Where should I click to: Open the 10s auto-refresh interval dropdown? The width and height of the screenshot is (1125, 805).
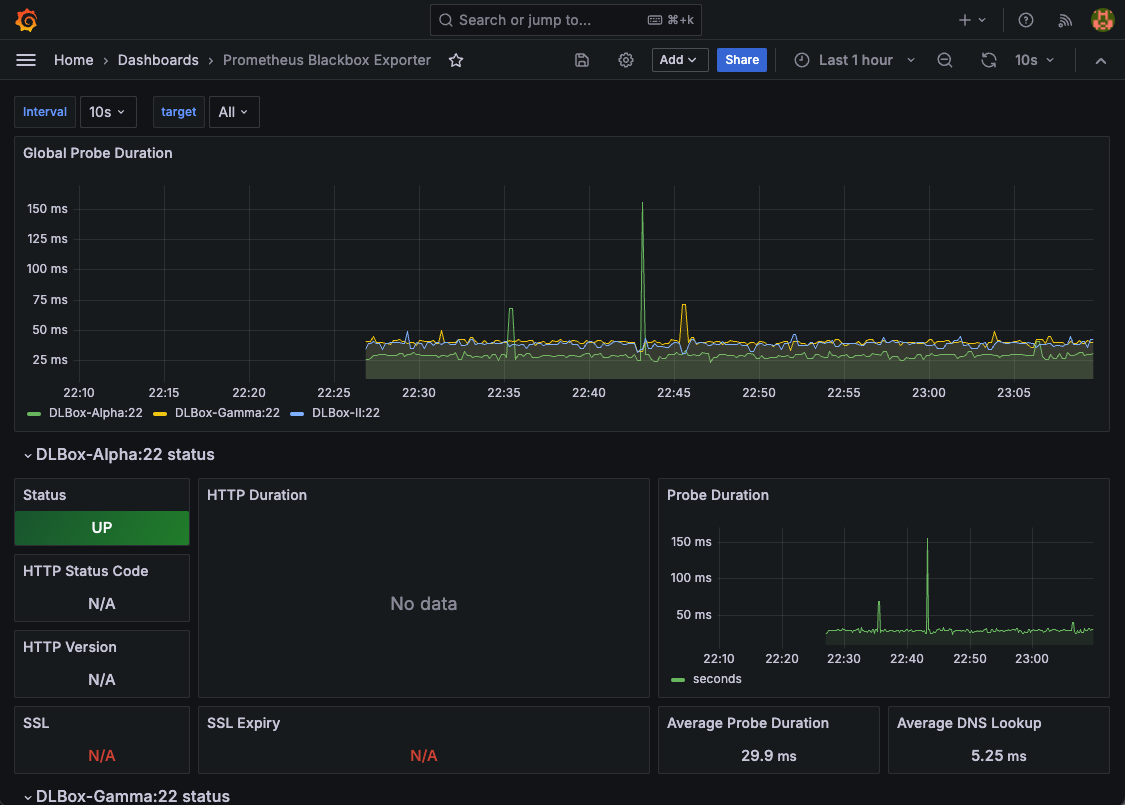[x=1034, y=60]
